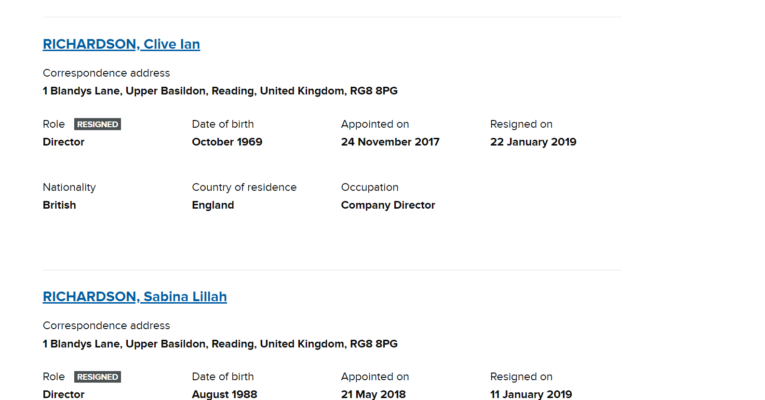The image size is (765, 400).
Task: Click the Director role under Clive Ian
Action: [x=64, y=142]
